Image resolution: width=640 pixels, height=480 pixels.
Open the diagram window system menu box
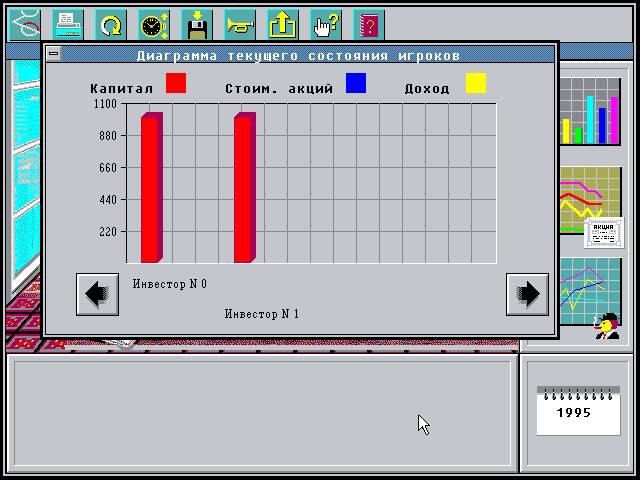click(x=54, y=53)
